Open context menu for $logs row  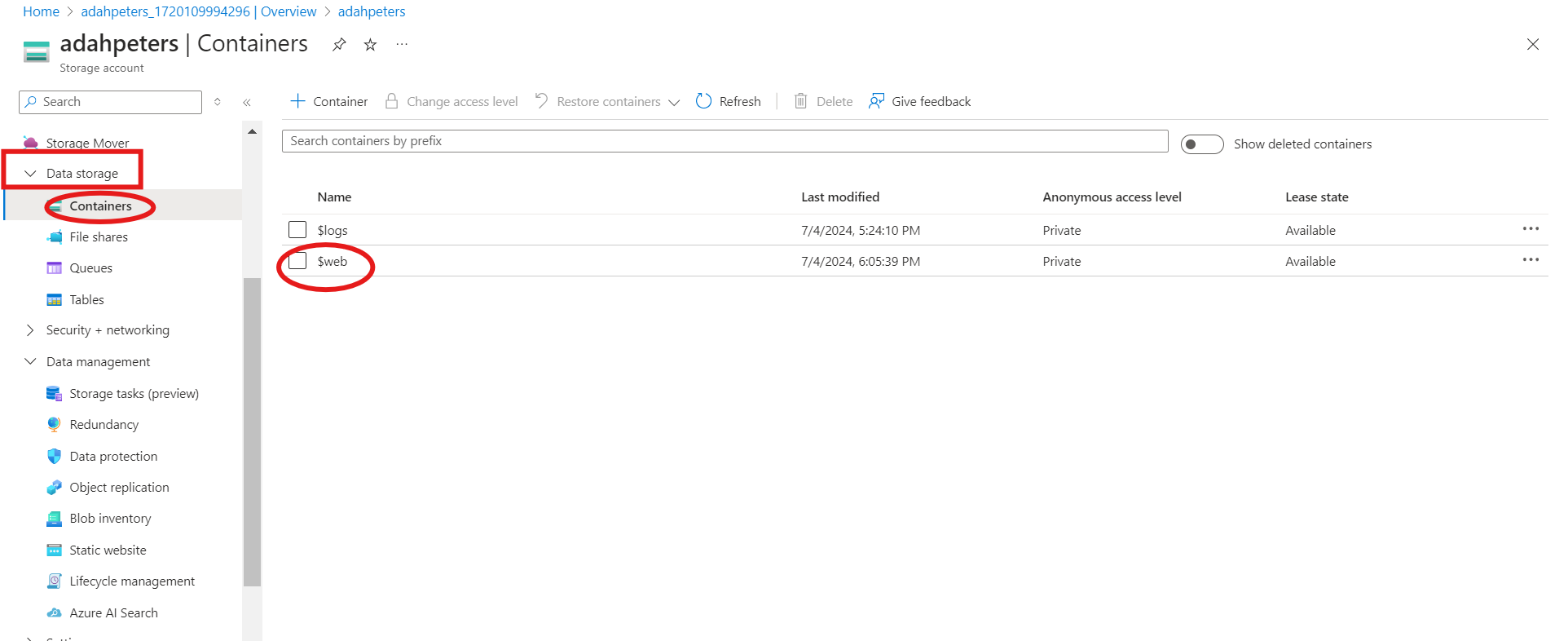[x=1531, y=229]
